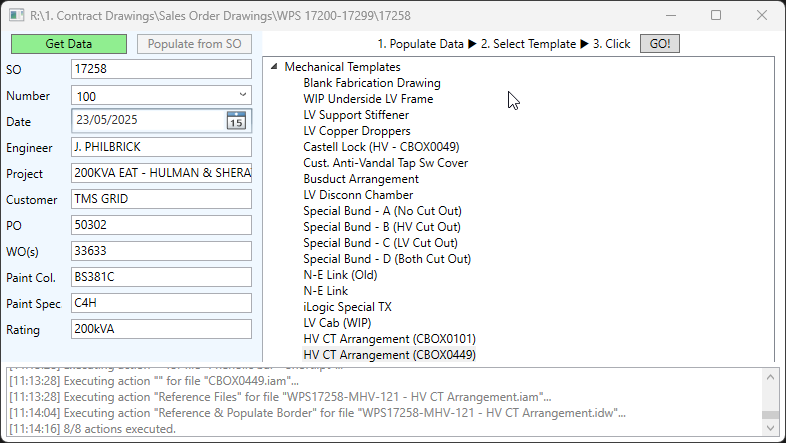The width and height of the screenshot is (786, 443).
Task: Pick the iLogic Special TX template
Action: click(x=347, y=307)
